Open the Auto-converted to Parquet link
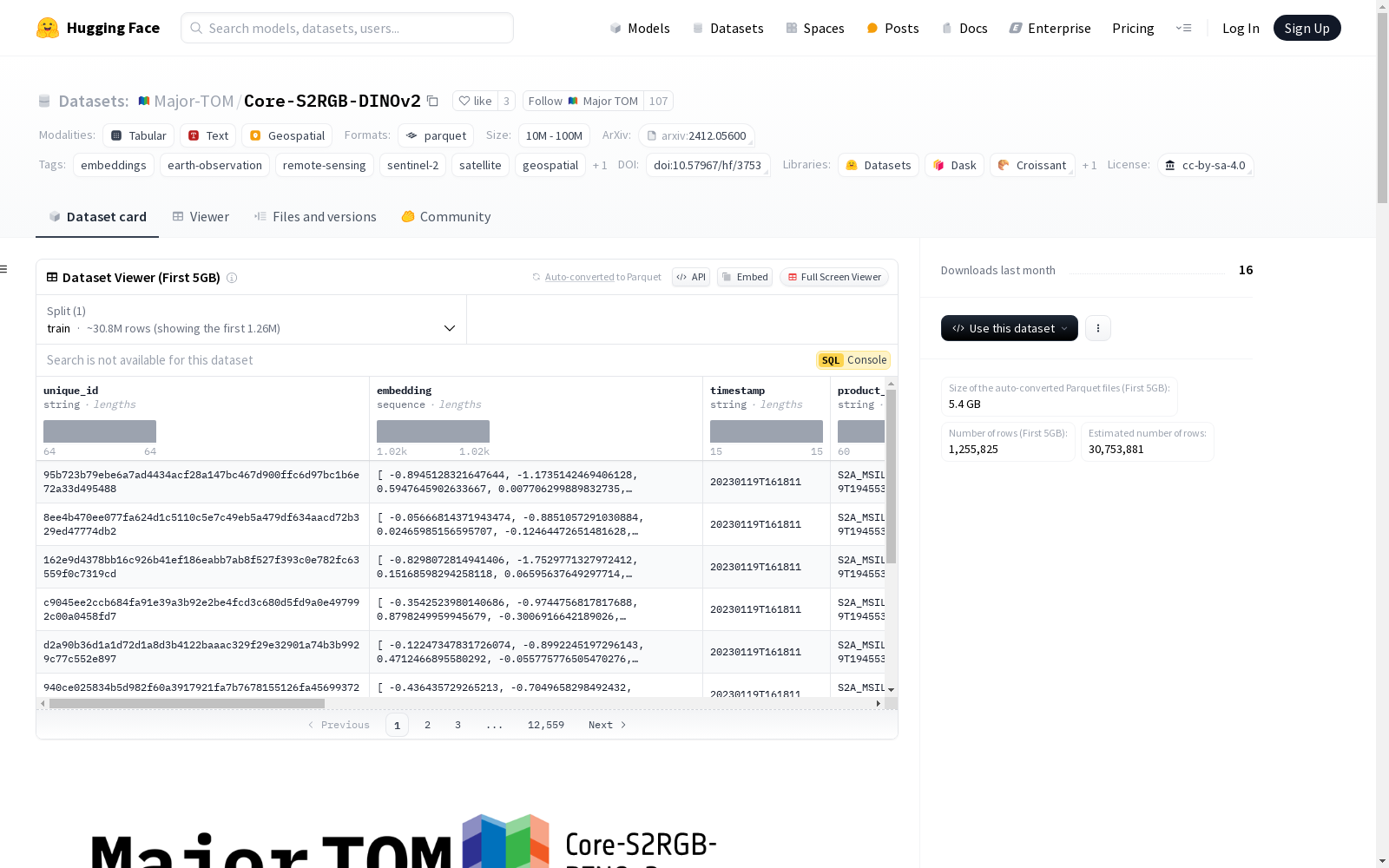This screenshot has width=1389, height=868. pos(596,277)
